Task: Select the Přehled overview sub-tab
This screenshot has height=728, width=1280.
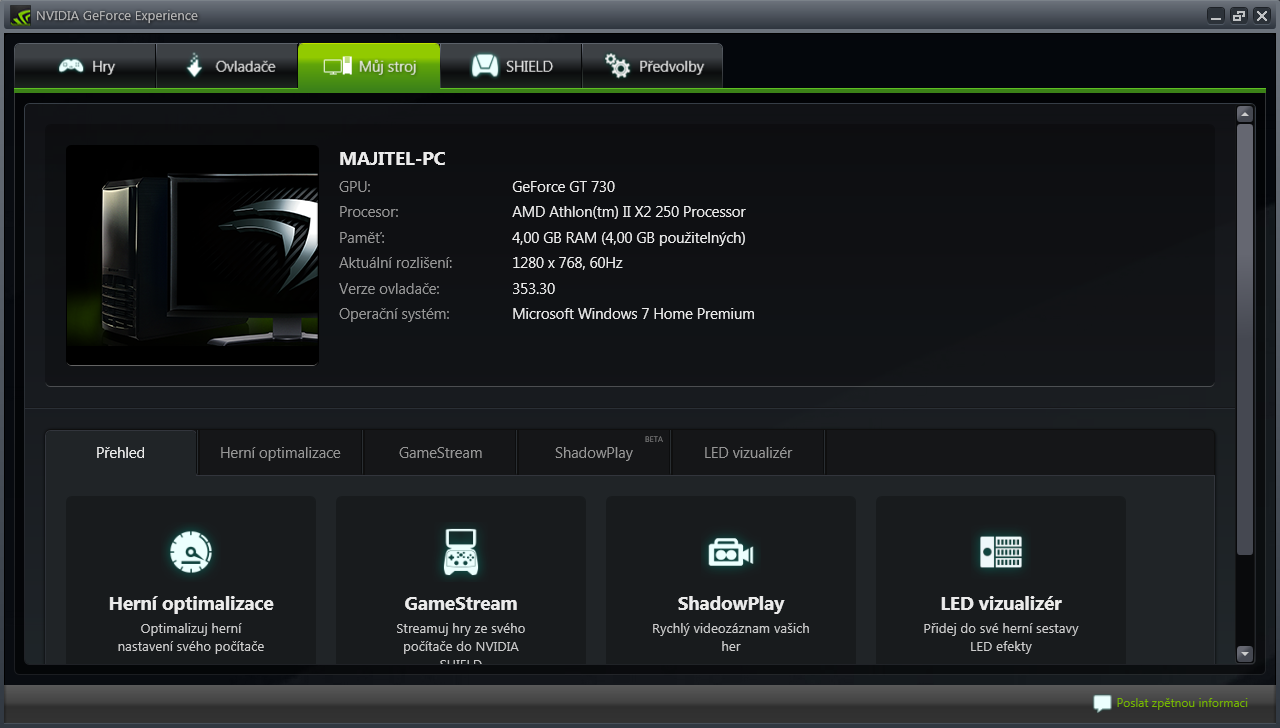Action: tap(121, 453)
